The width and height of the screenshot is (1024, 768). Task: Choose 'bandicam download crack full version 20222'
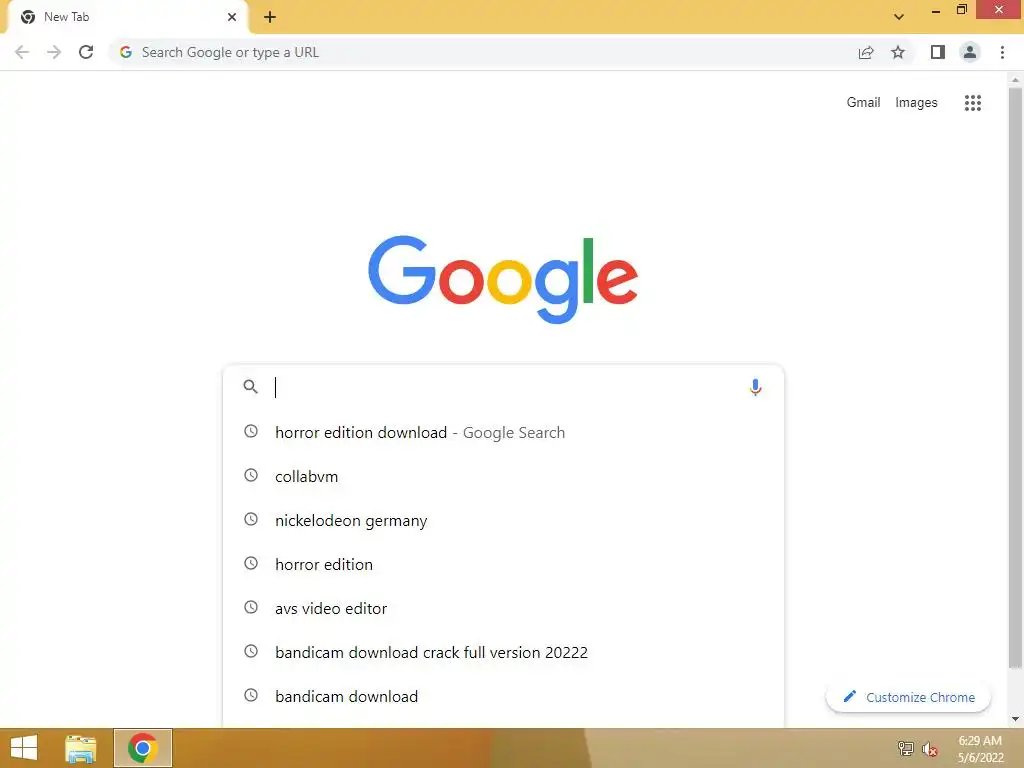(503, 652)
